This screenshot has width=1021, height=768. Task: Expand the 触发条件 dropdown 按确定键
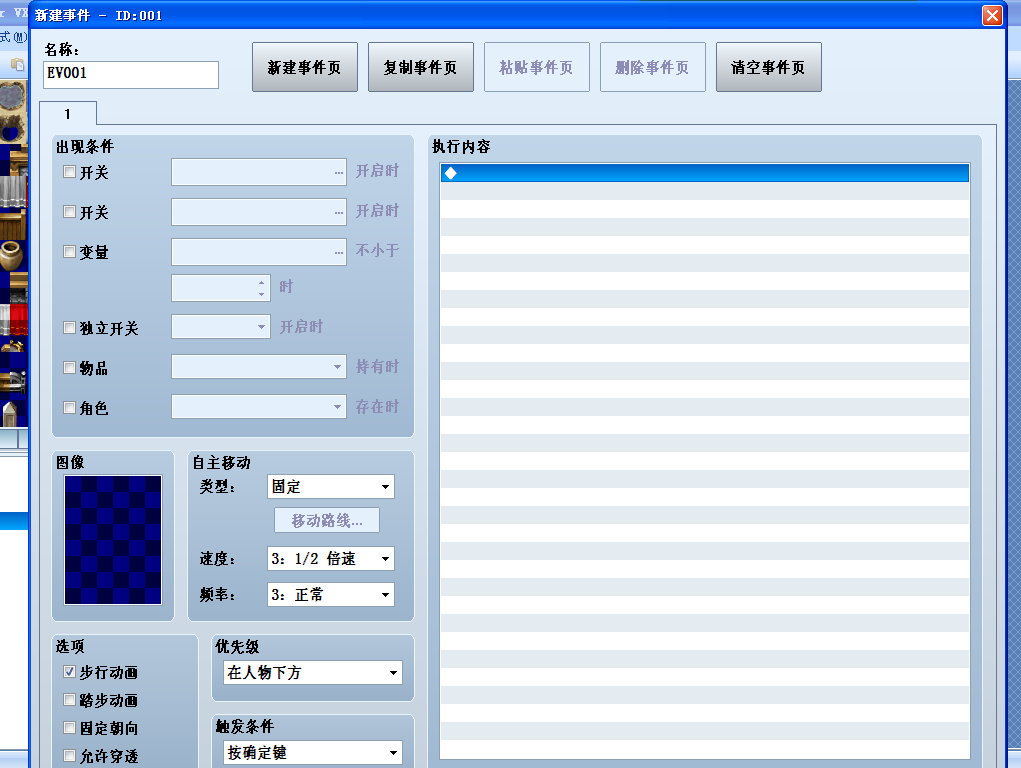point(313,752)
